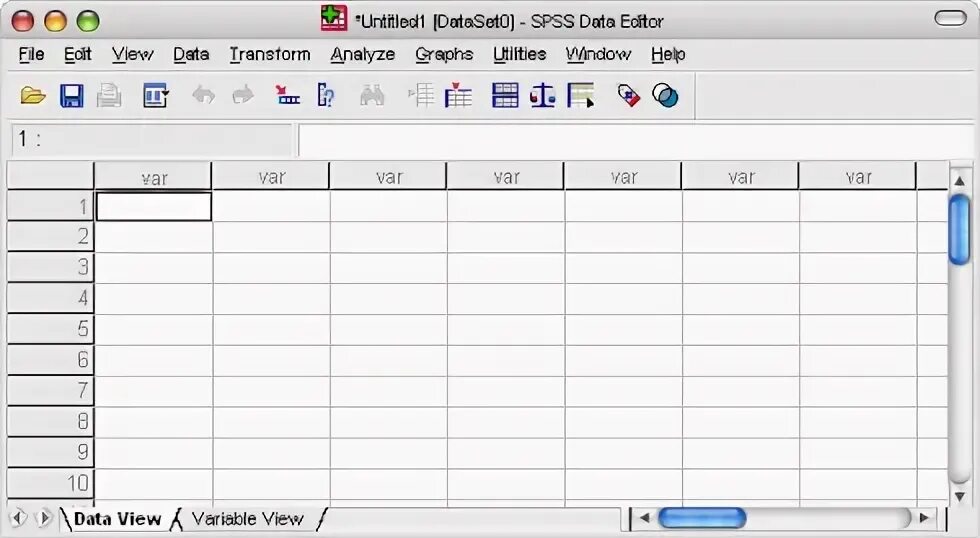The image size is (980, 538).
Task: Click the Insert Cases icon
Action: (x=421, y=96)
